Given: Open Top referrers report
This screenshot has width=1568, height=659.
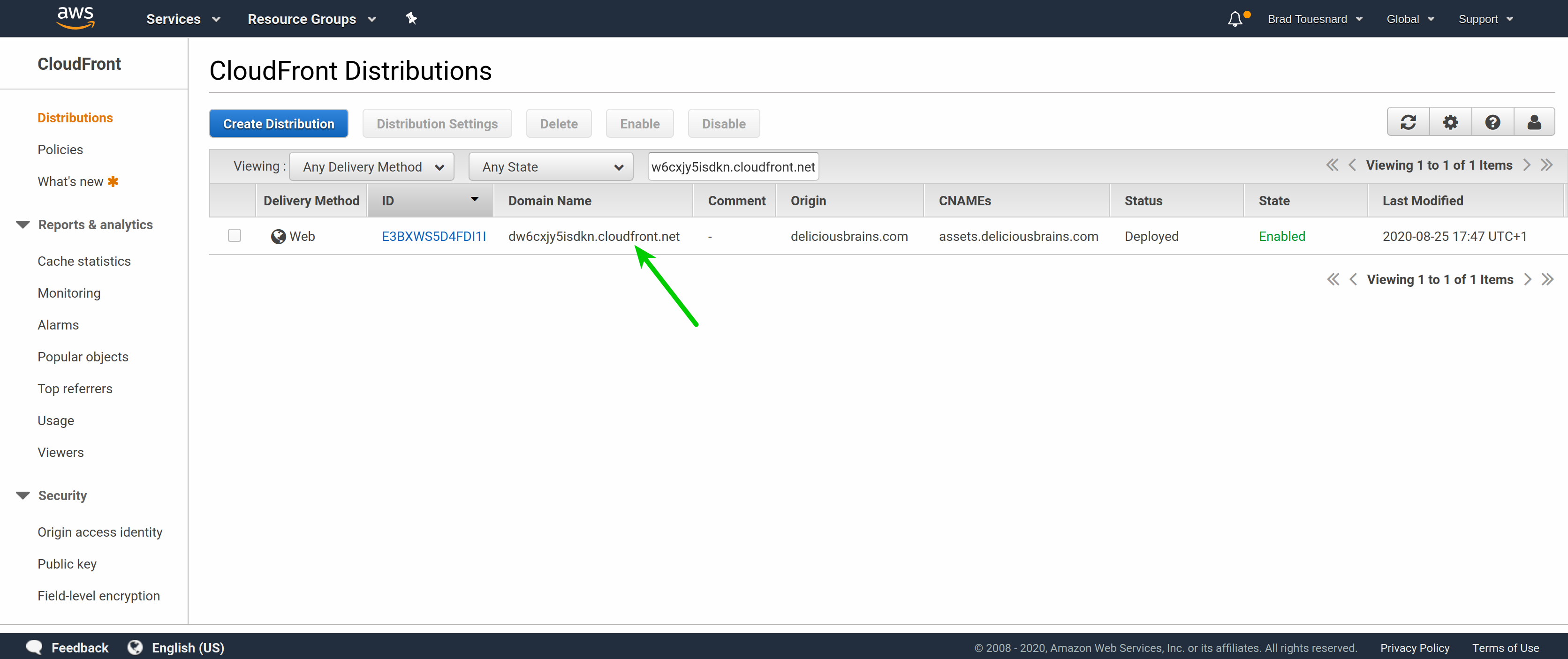Looking at the screenshot, I should click(75, 388).
